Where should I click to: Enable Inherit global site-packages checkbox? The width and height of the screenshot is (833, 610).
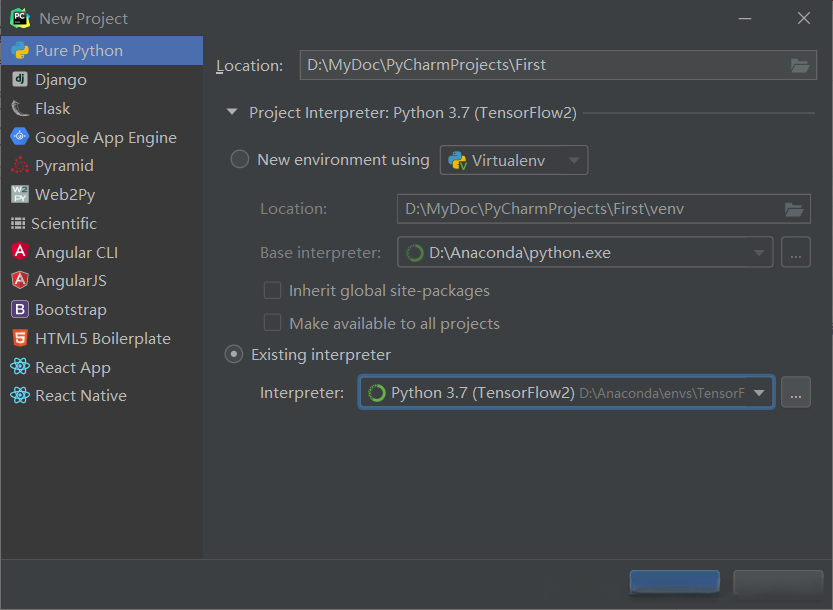(272, 291)
